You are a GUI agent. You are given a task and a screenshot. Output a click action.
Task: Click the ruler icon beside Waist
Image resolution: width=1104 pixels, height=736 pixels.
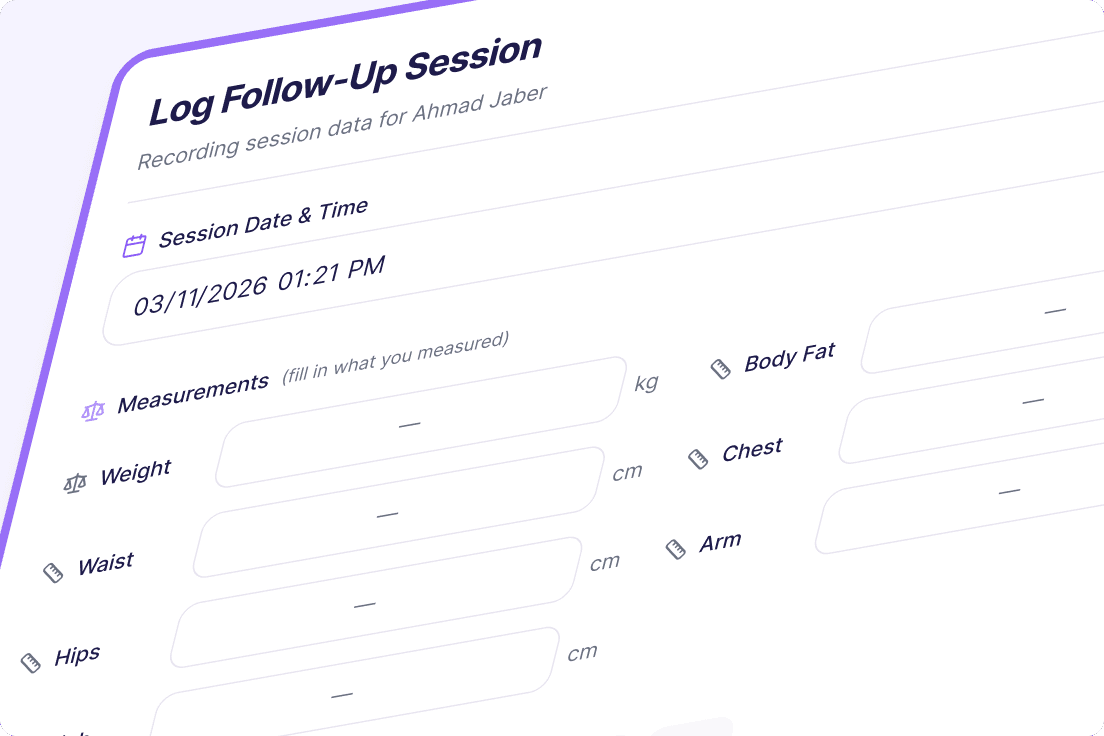[53, 572]
